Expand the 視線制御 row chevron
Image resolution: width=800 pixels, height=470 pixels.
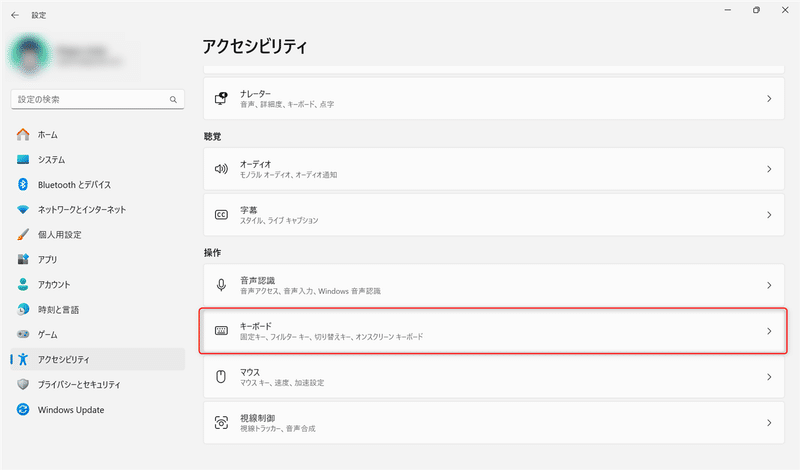coord(769,423)
